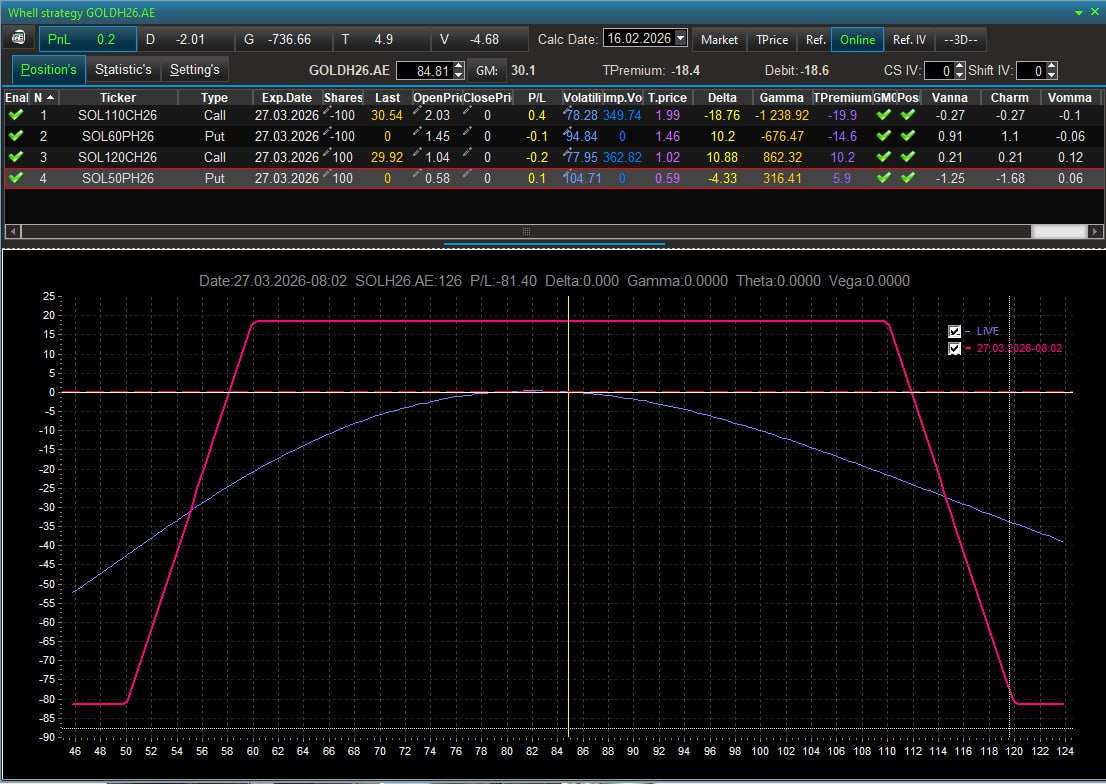
Task: Click edit pencil in SOL120CH26 ClosePrice cell
Action: (x=467, y=154)
